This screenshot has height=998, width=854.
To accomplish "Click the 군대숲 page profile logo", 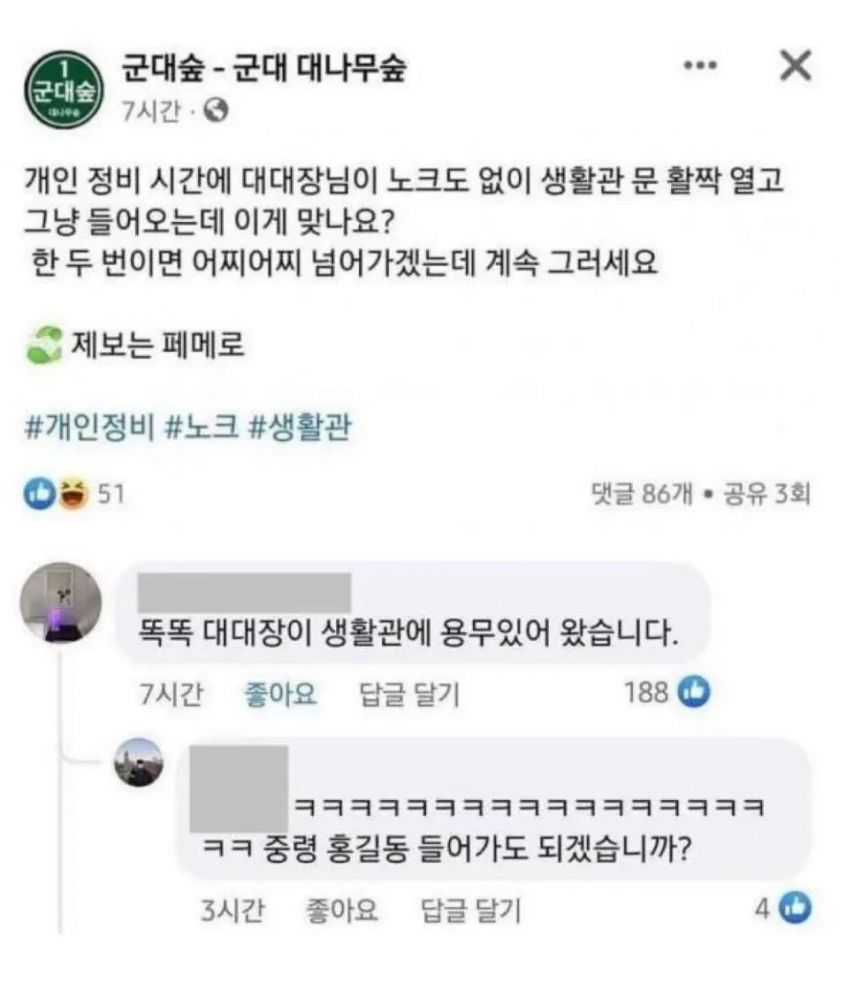I will pos(63,87).
